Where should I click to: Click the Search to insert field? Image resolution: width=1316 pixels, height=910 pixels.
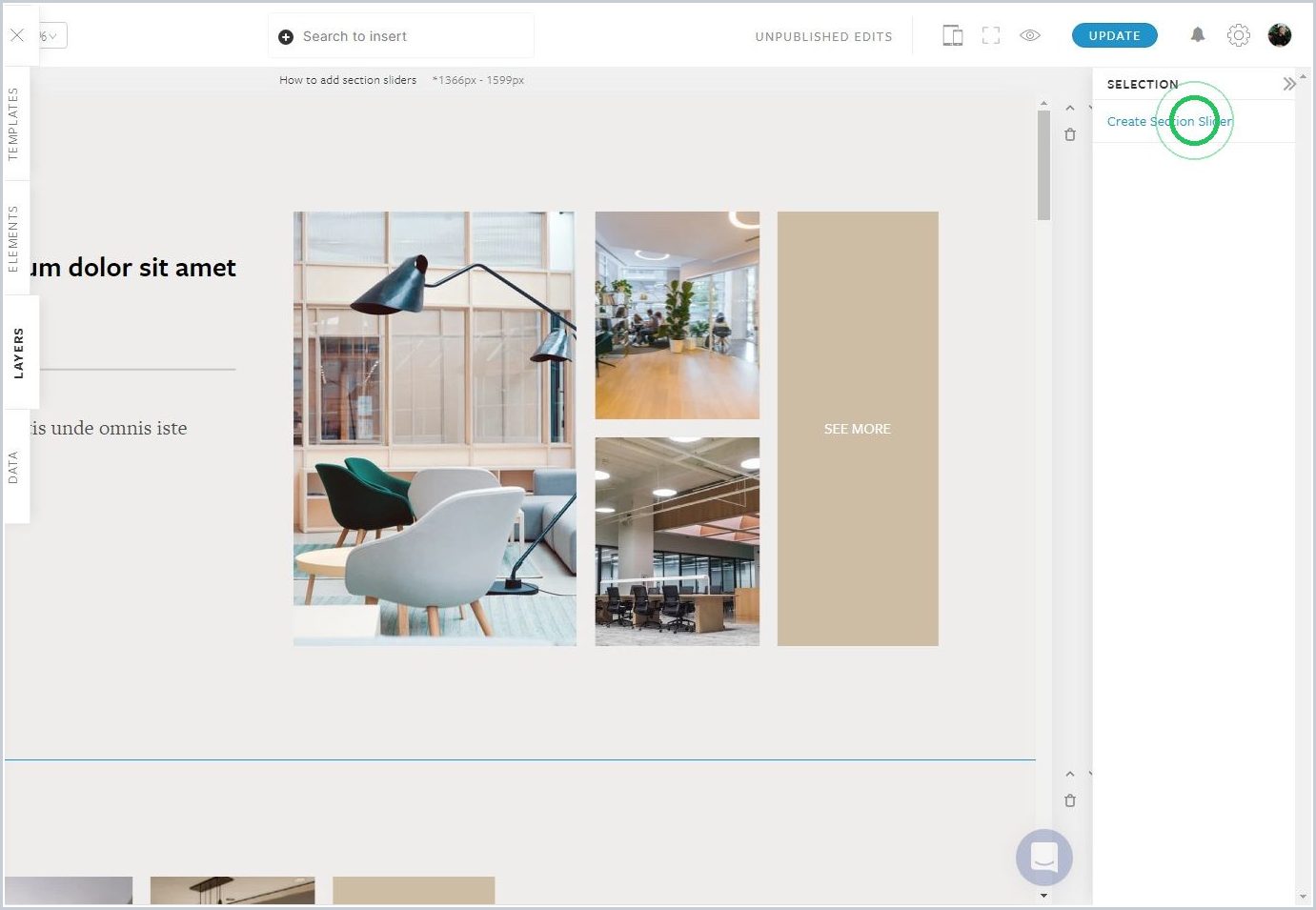[x=400, y=36]
